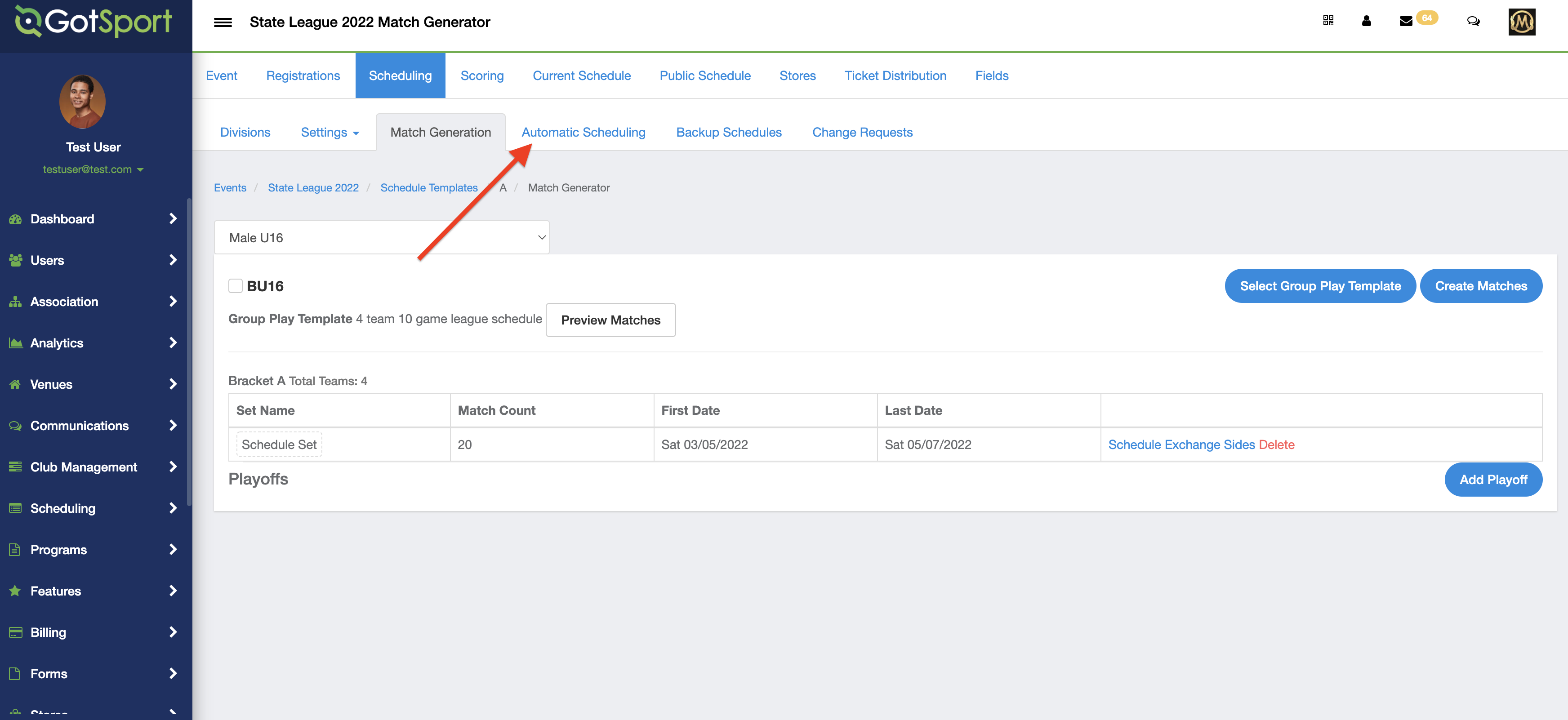Click the Club Management icon in sidebar
The image size is (1568, 720).
pyautogui.click(x=15, y=467)
